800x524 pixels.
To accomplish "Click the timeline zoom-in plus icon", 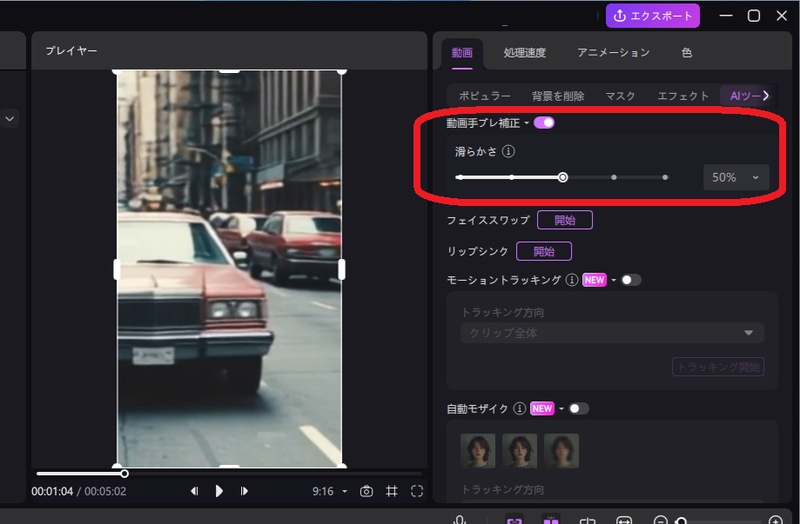I will coord(776,520).
